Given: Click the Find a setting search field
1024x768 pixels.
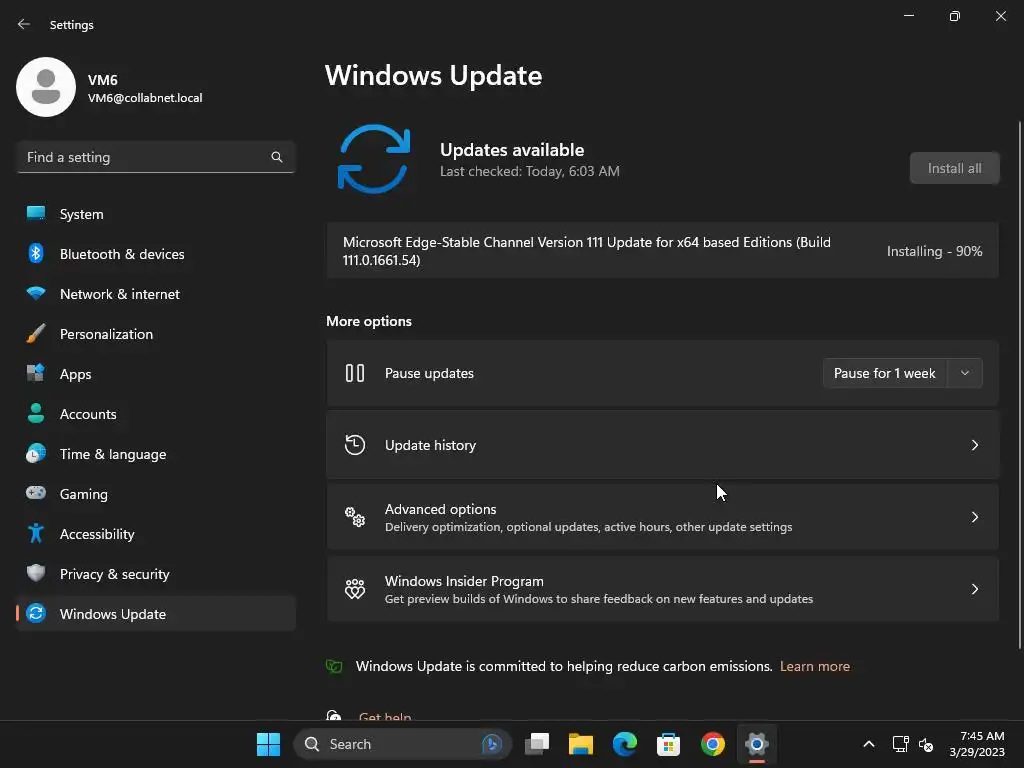Looking at the screenshot, I should (155, 157).
